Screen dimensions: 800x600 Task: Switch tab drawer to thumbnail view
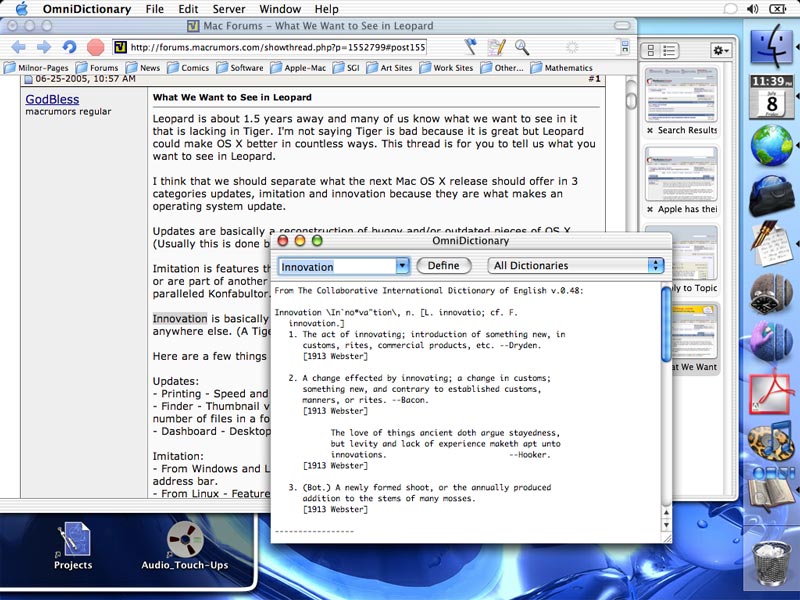coord(651,51)
